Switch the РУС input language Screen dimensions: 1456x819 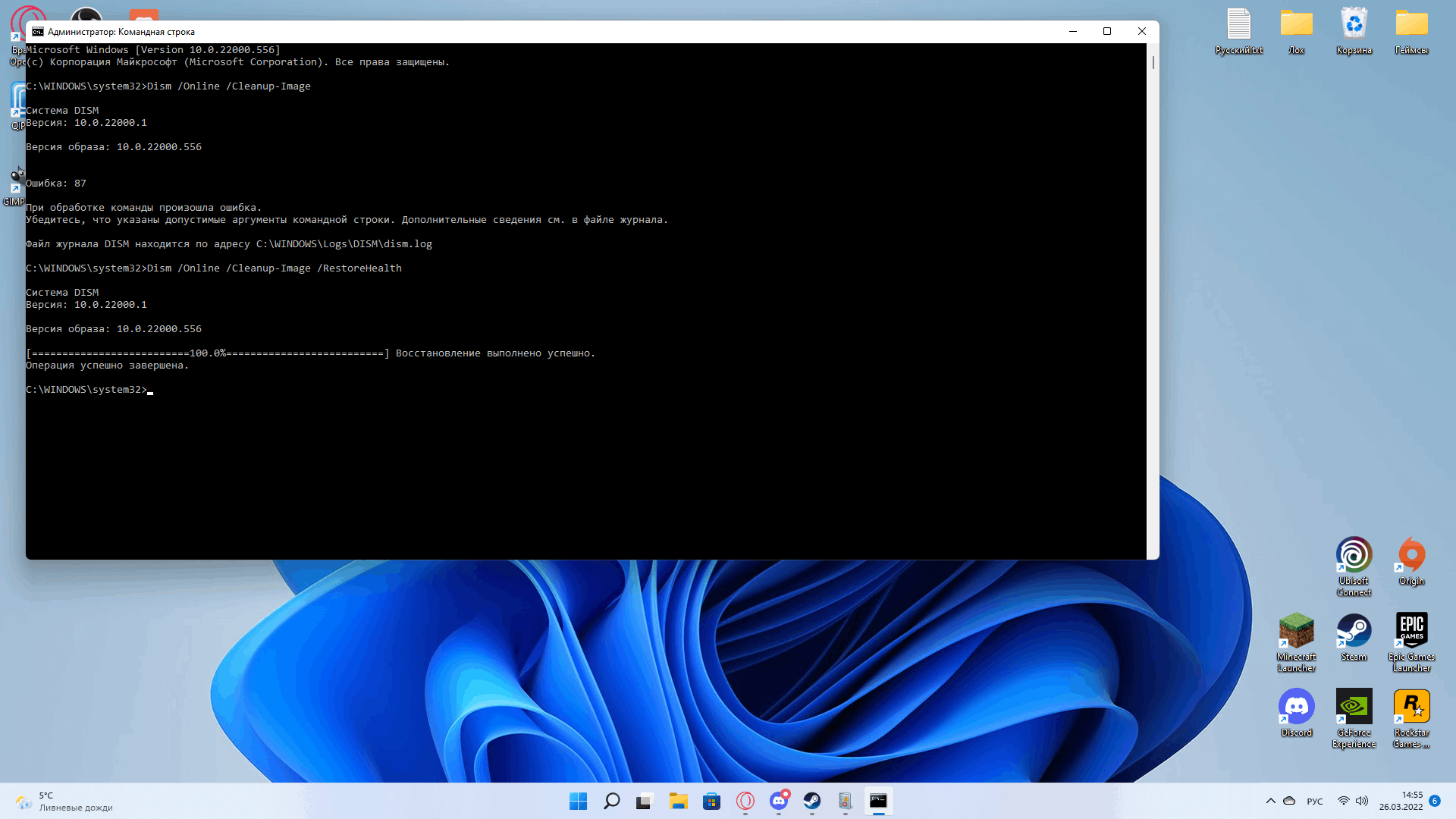coord(1315,802)
